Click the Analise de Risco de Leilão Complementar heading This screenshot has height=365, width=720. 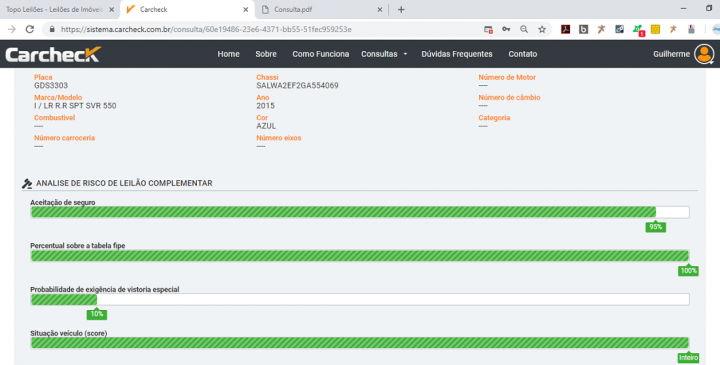pos(124,183)
